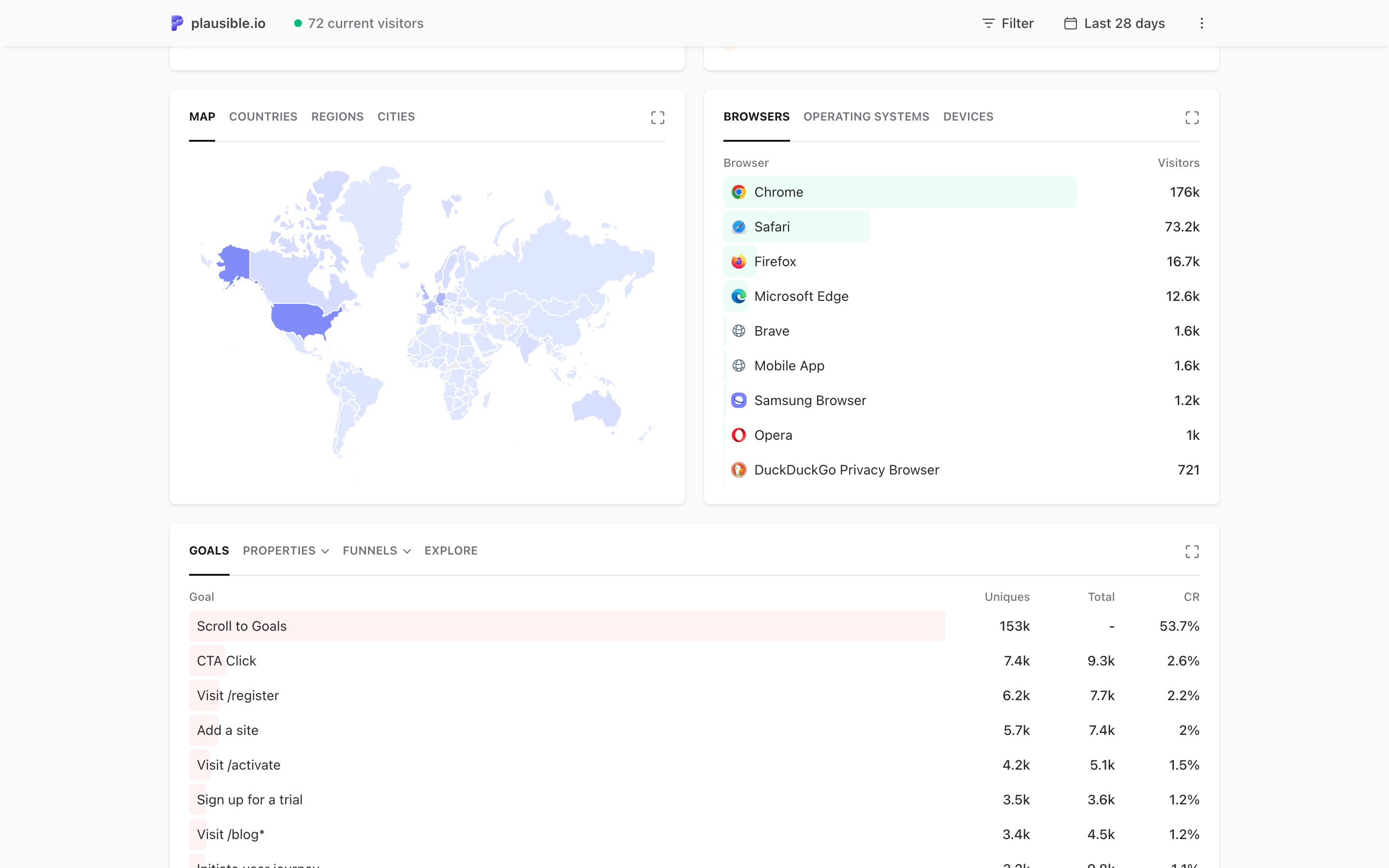Filter by Samsung Browser row

point(961,400)
